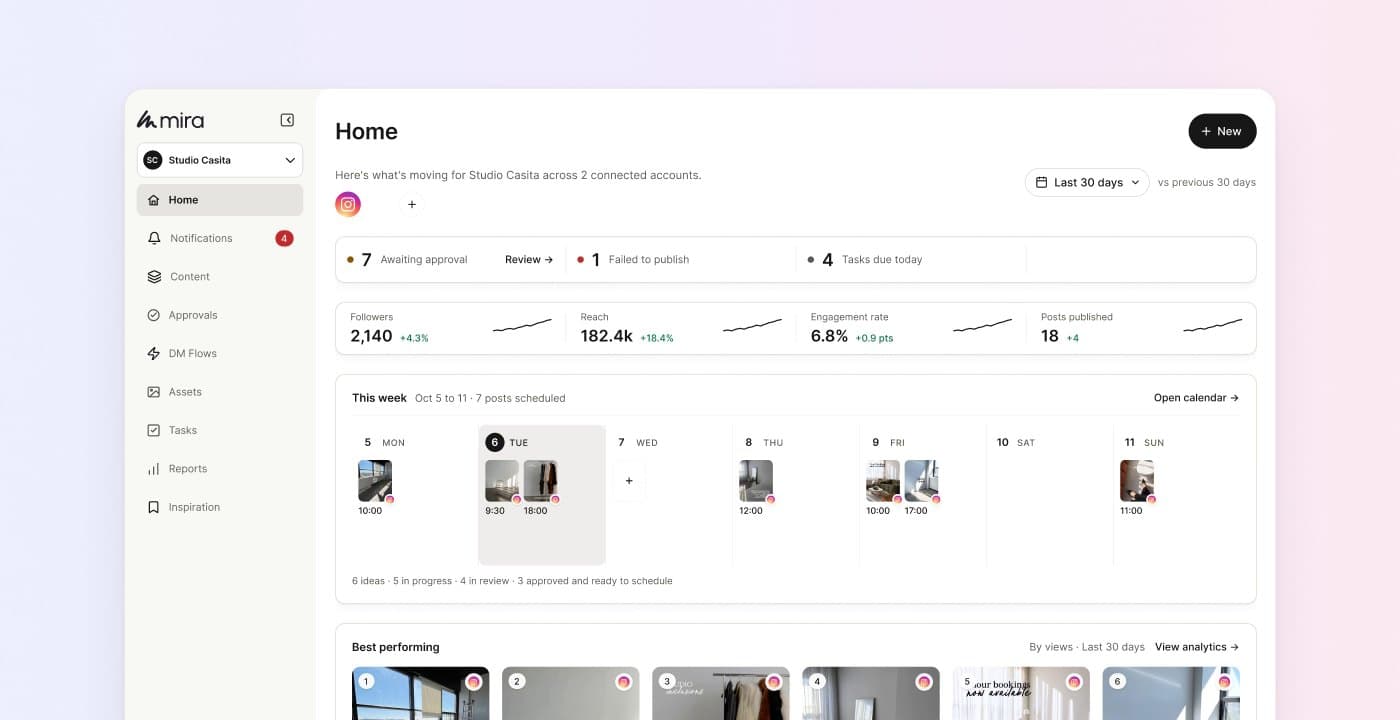Click the mira logo
The height and width of the screenshot is (720, 1400).
pos(170,120)
